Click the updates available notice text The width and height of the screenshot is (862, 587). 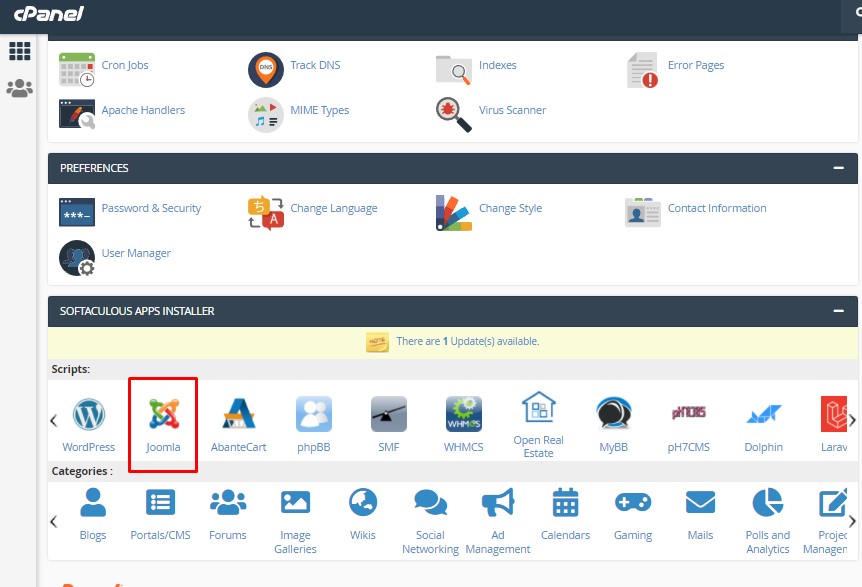pos(468,341)
